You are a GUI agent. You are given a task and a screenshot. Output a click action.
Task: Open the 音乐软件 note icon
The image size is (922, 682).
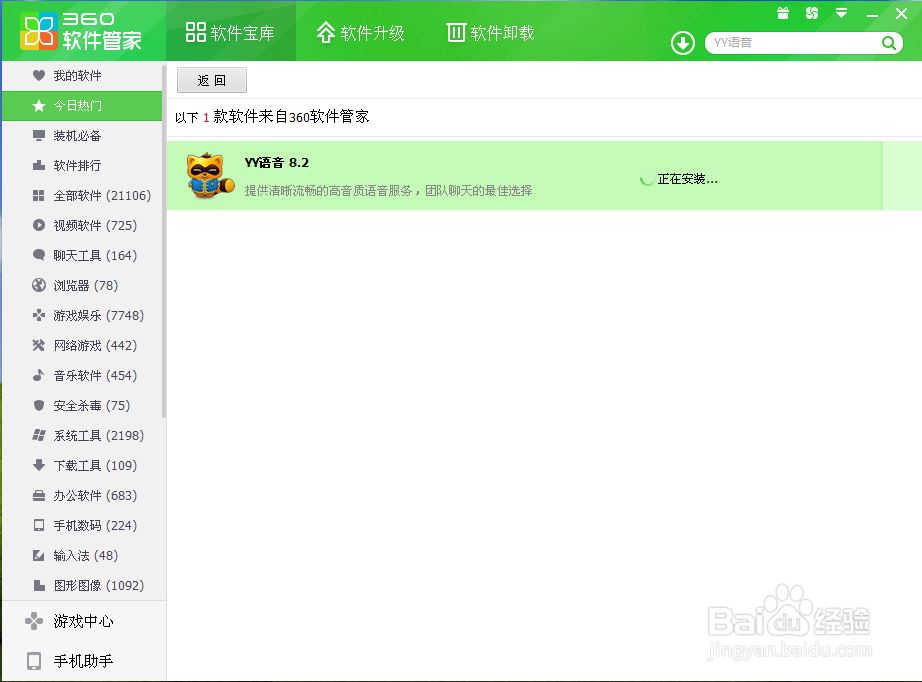pyautogui.click(x=39, y=375)
